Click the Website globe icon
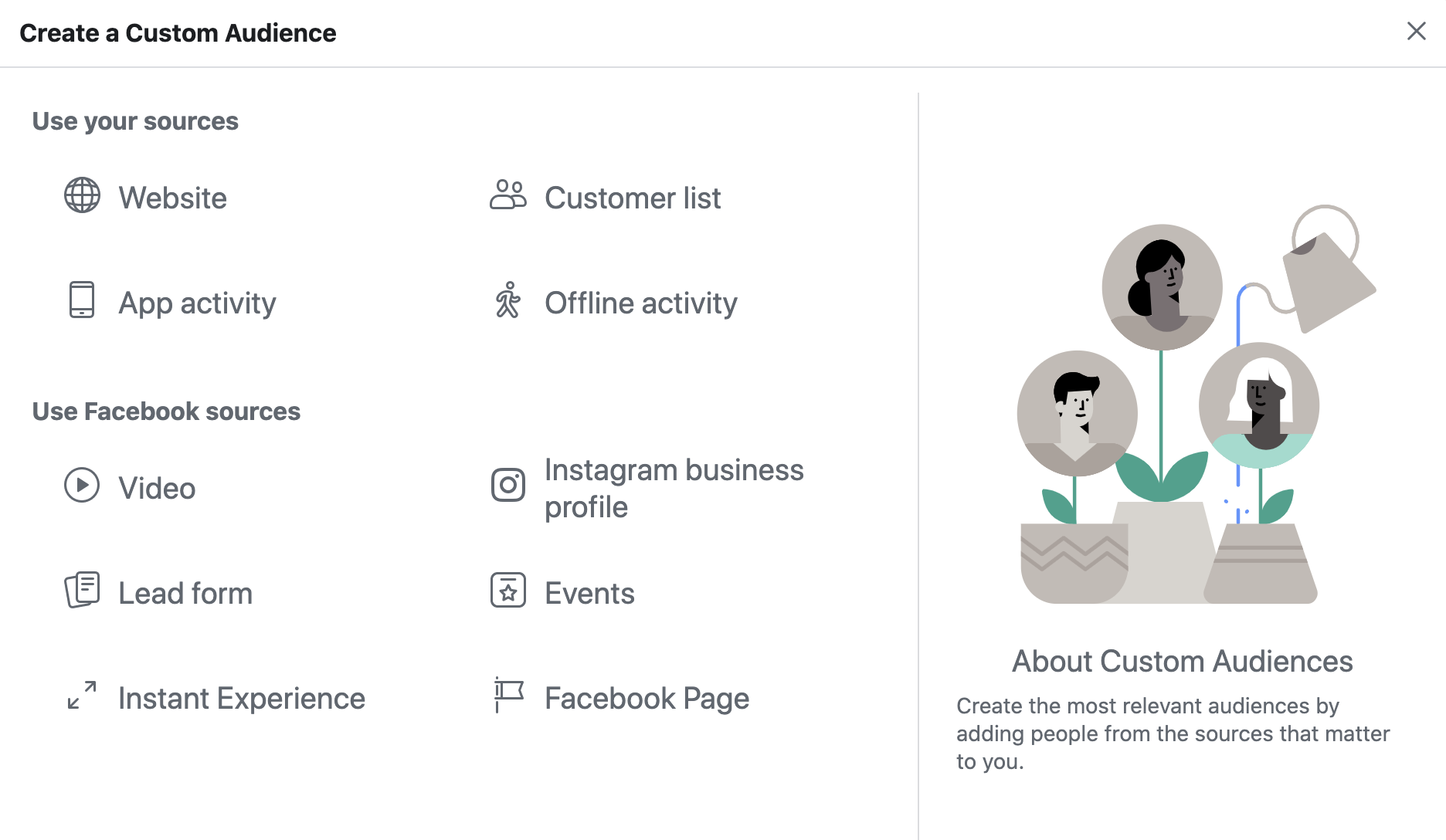Screen dimensions: 1446x840 [82, 195]
